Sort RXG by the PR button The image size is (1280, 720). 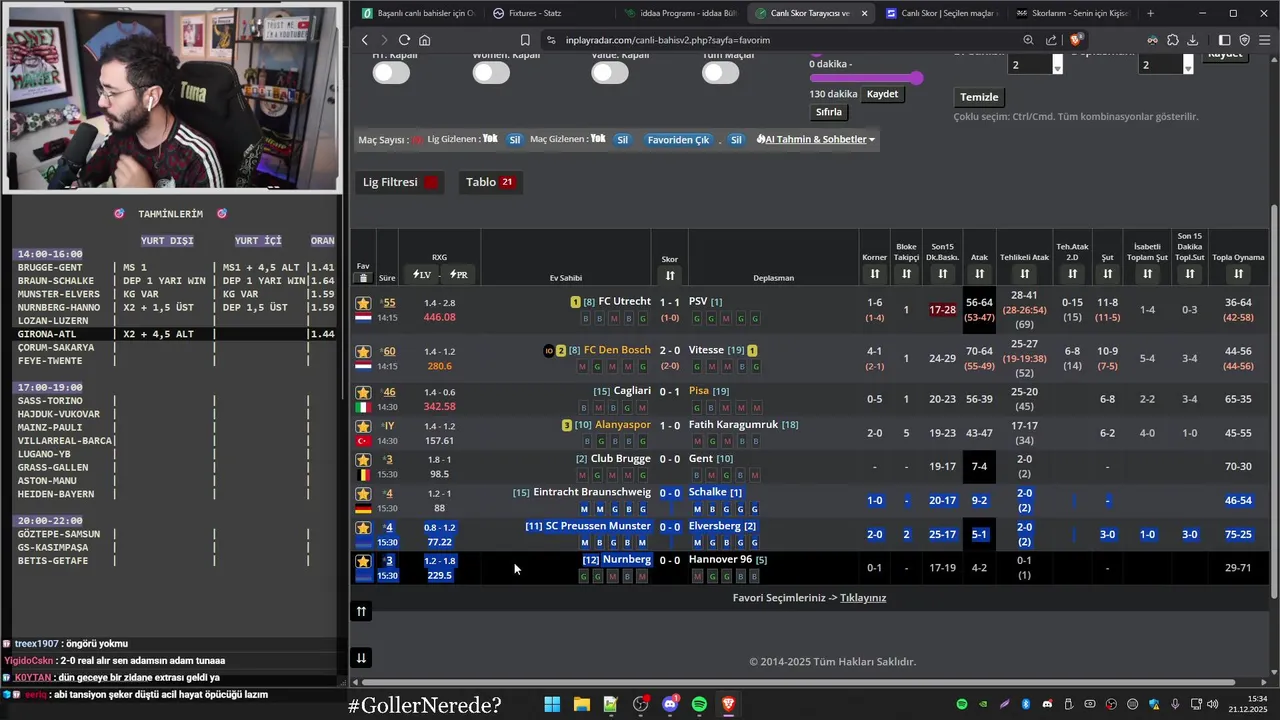(x=459, y=275)
